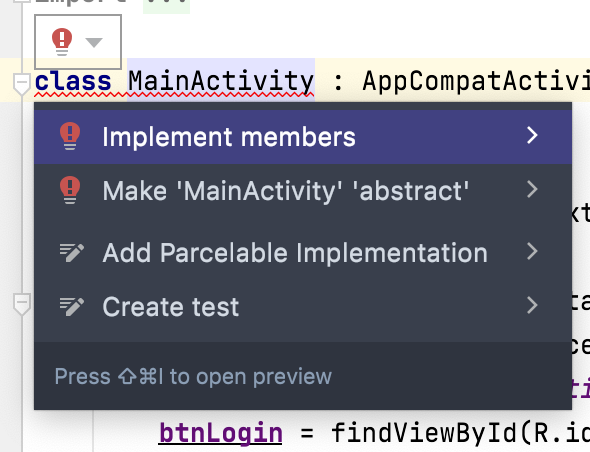590x452 pixels.
Task: Click the red error bulb above the class line
Action: tap(62, 42)
